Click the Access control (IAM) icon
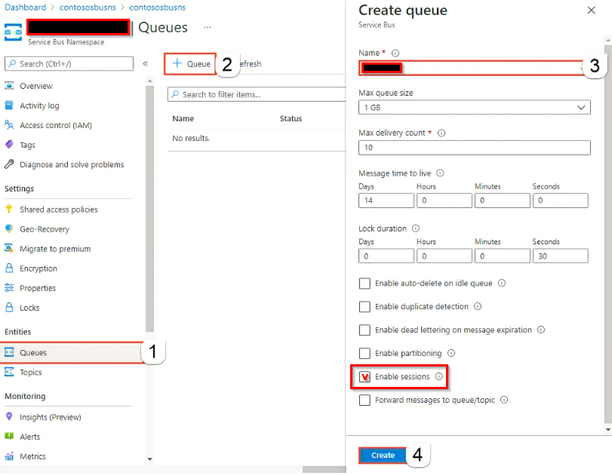Image resolution: width=612 pixels, height=475 pixels. 9,125
